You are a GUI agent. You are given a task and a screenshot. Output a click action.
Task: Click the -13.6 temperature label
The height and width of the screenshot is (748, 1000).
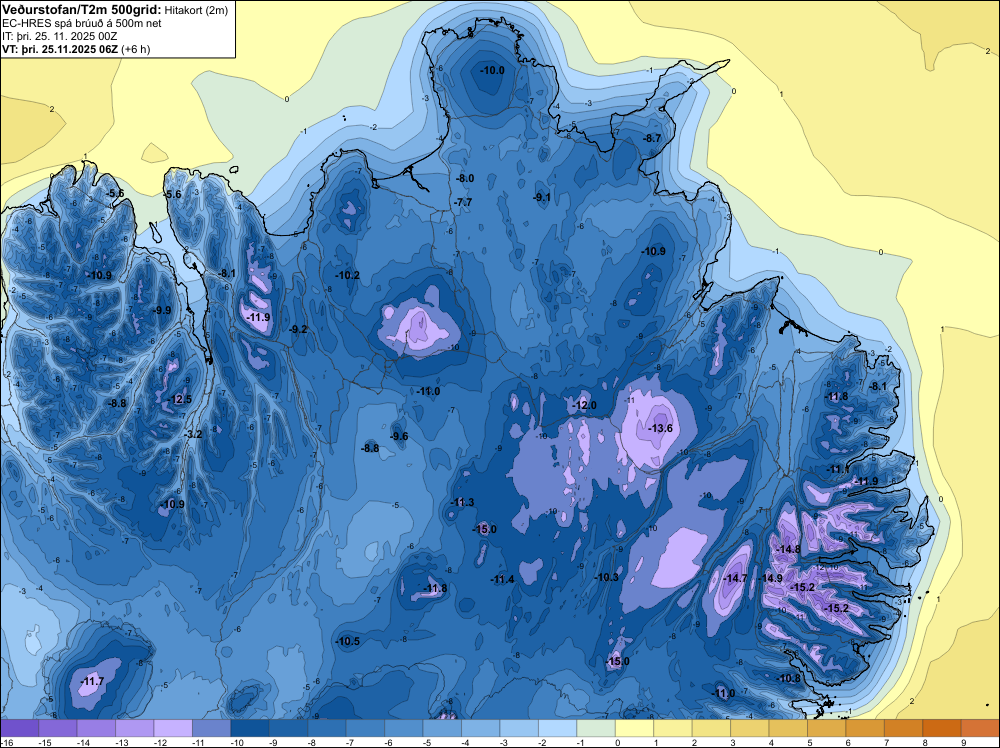661,428
